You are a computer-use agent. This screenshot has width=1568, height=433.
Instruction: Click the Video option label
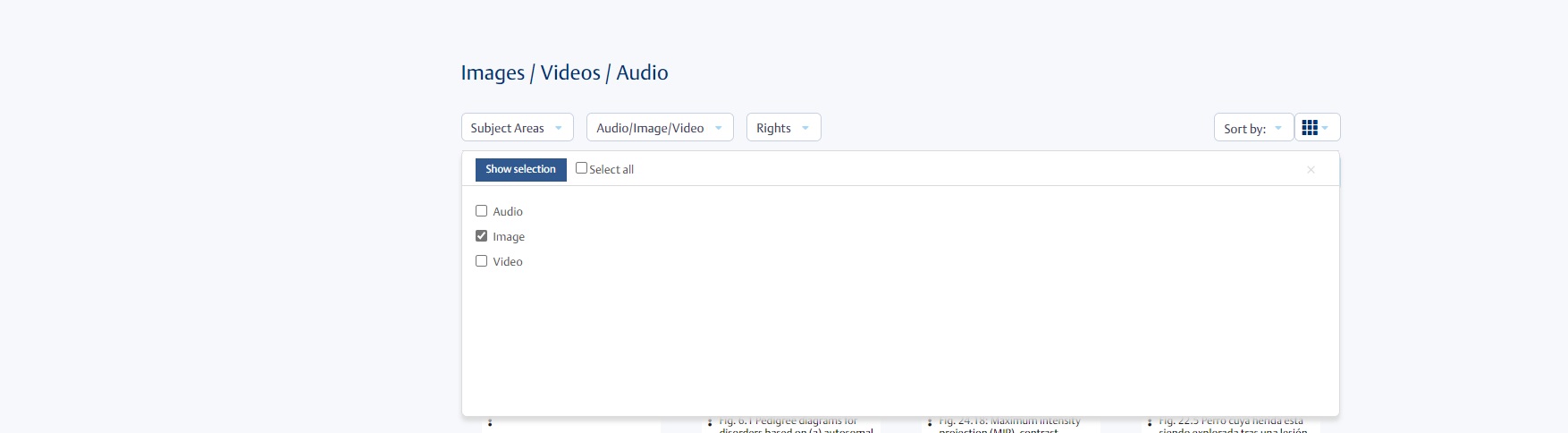pyautogui.click(x=508, y=262)
